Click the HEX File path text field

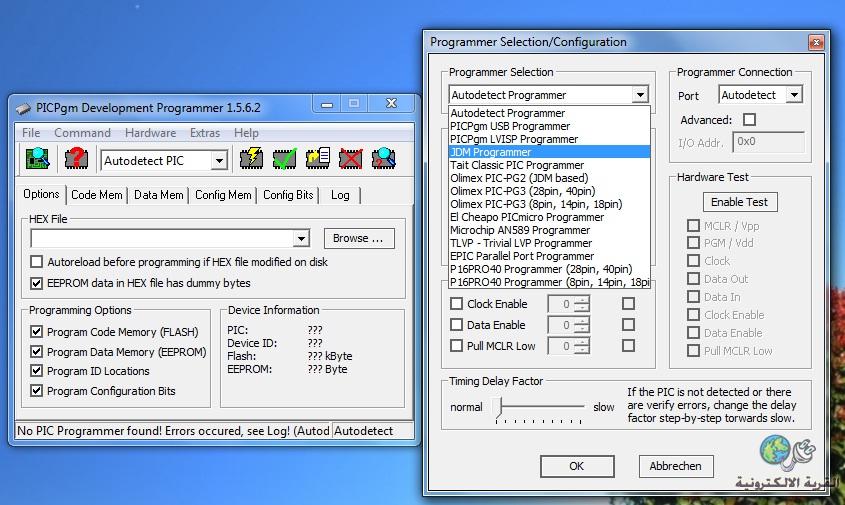[162, 238]
